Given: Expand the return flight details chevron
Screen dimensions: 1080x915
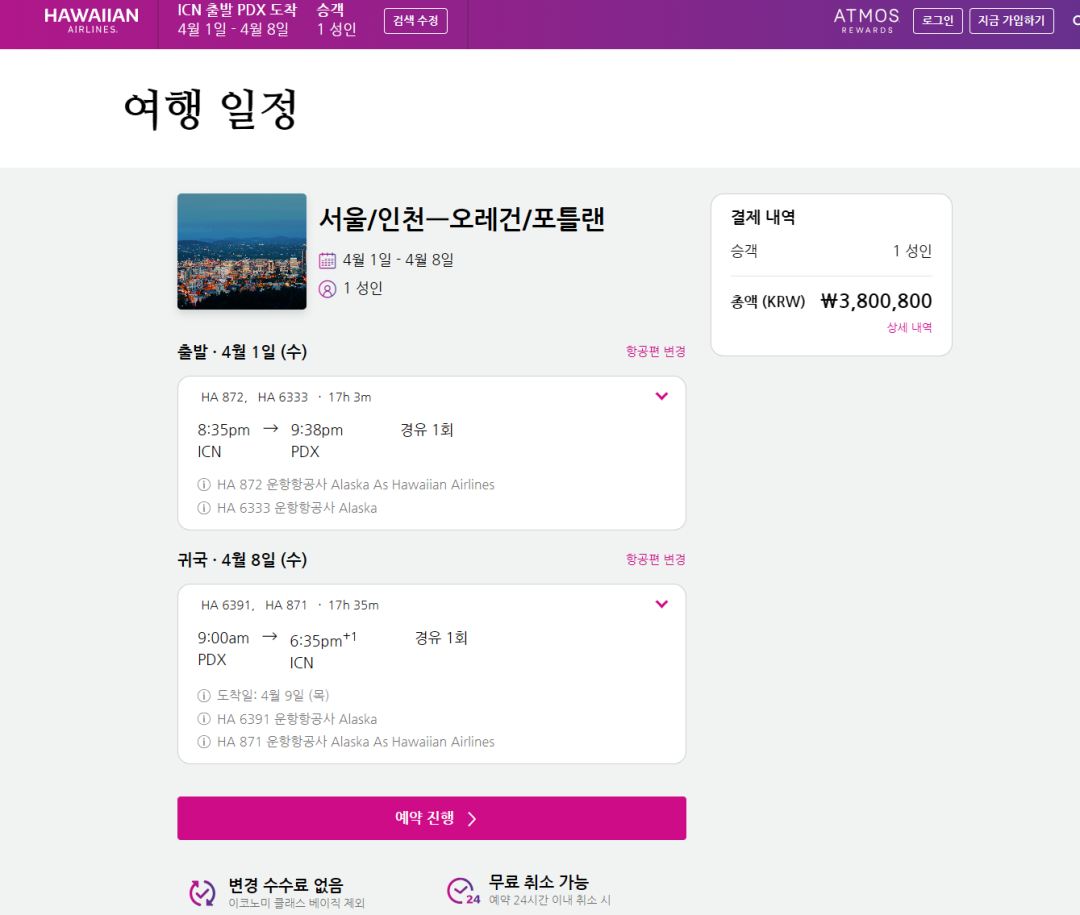Looking at the screenshot, I should tap(661, 604).
